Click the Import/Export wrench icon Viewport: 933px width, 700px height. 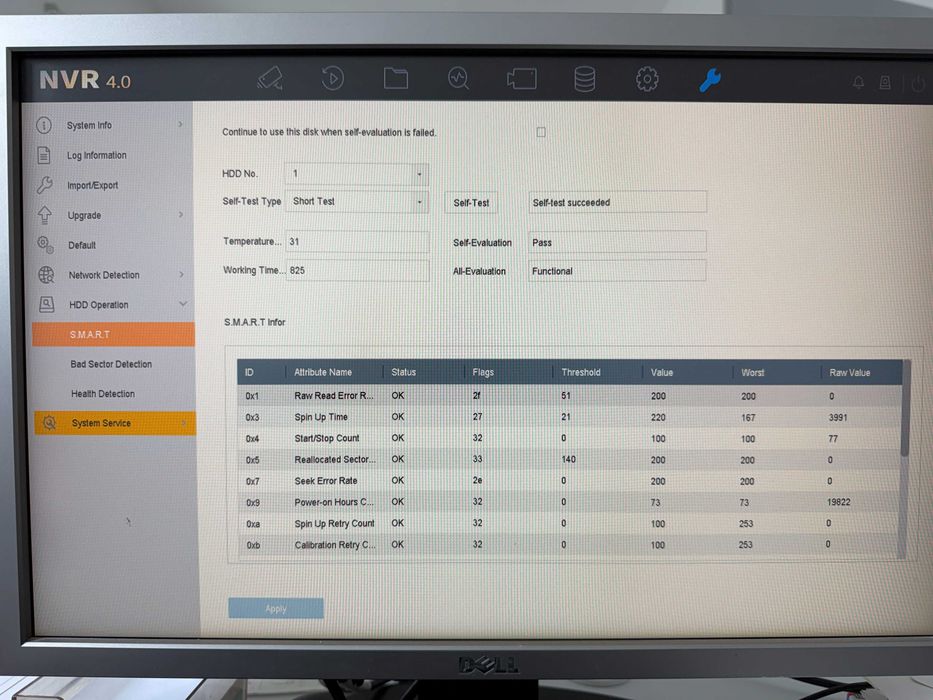click(44, 185)
